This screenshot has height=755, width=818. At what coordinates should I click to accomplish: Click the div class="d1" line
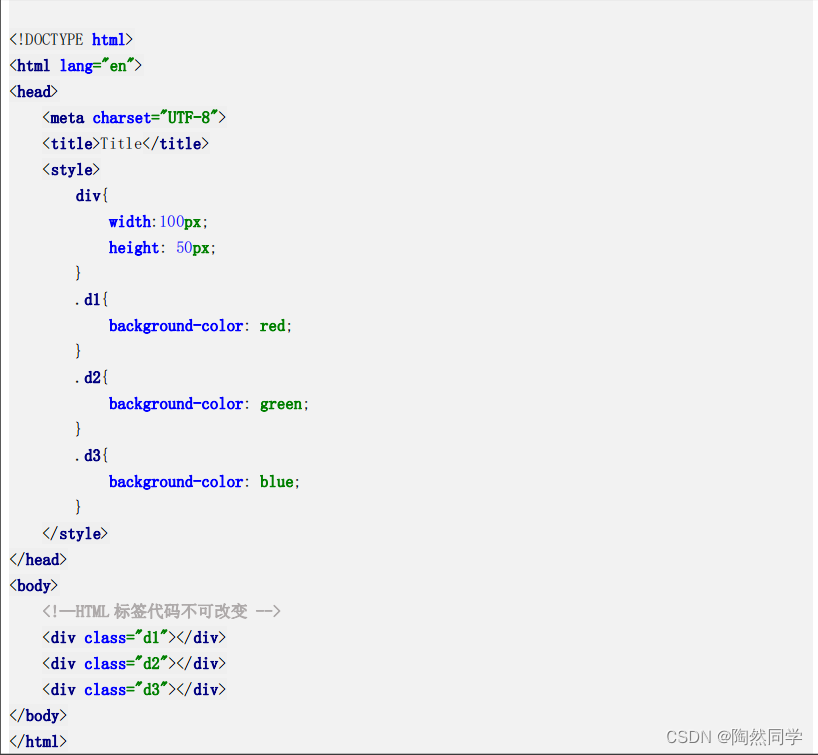click(134, 638)
